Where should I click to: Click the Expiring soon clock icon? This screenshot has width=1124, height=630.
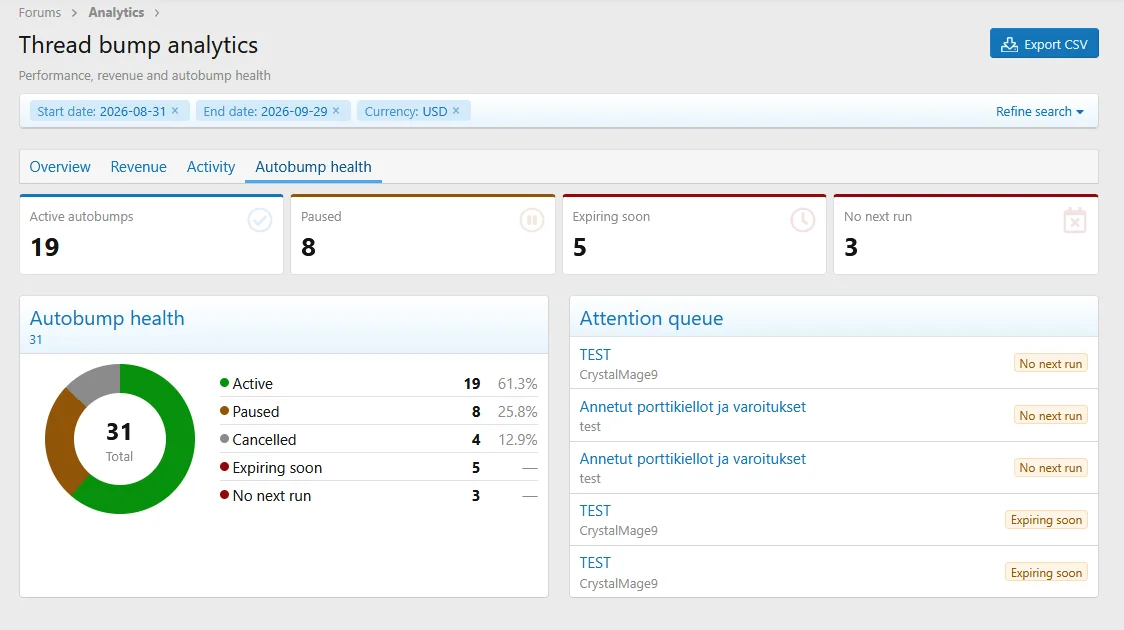tap(803, 220)
